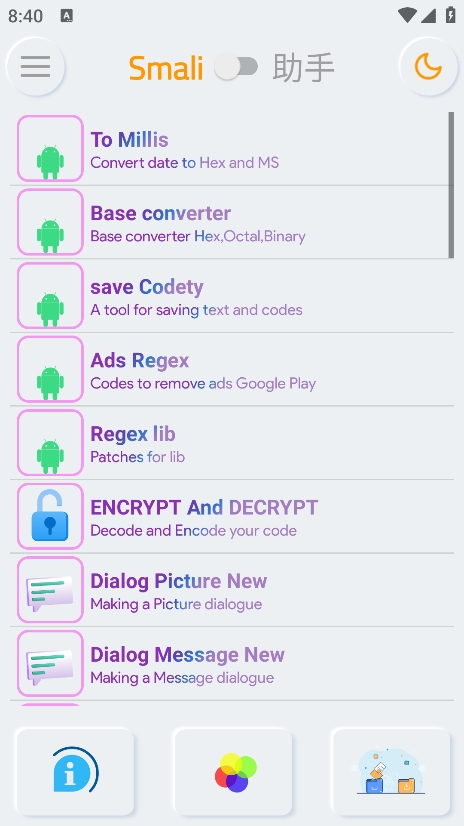Click the blue padlock icon

tap(50, 516)
